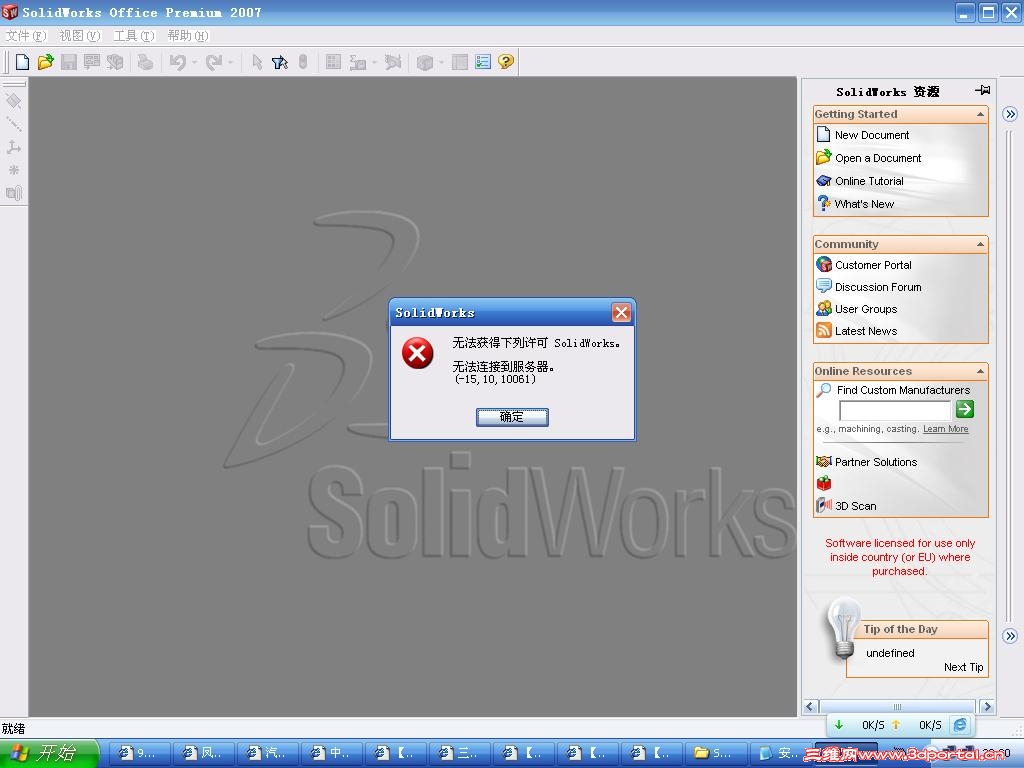The image size is (1024, 768).
Task: Open the Redo dropdown arrow
Action: pos(231,62)
